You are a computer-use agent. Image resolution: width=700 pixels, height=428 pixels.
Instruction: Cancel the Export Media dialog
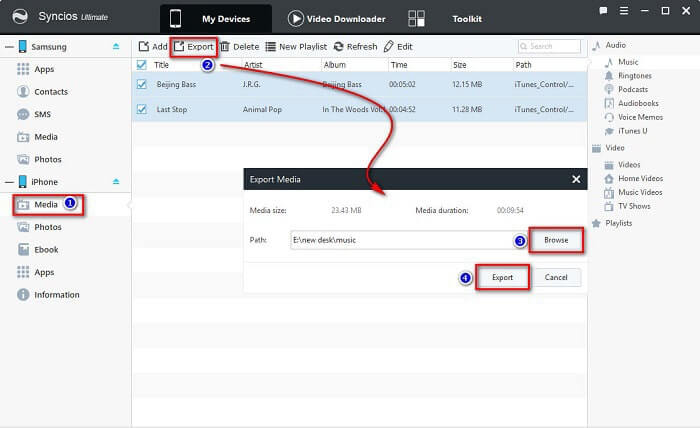(x=556, y=277)
